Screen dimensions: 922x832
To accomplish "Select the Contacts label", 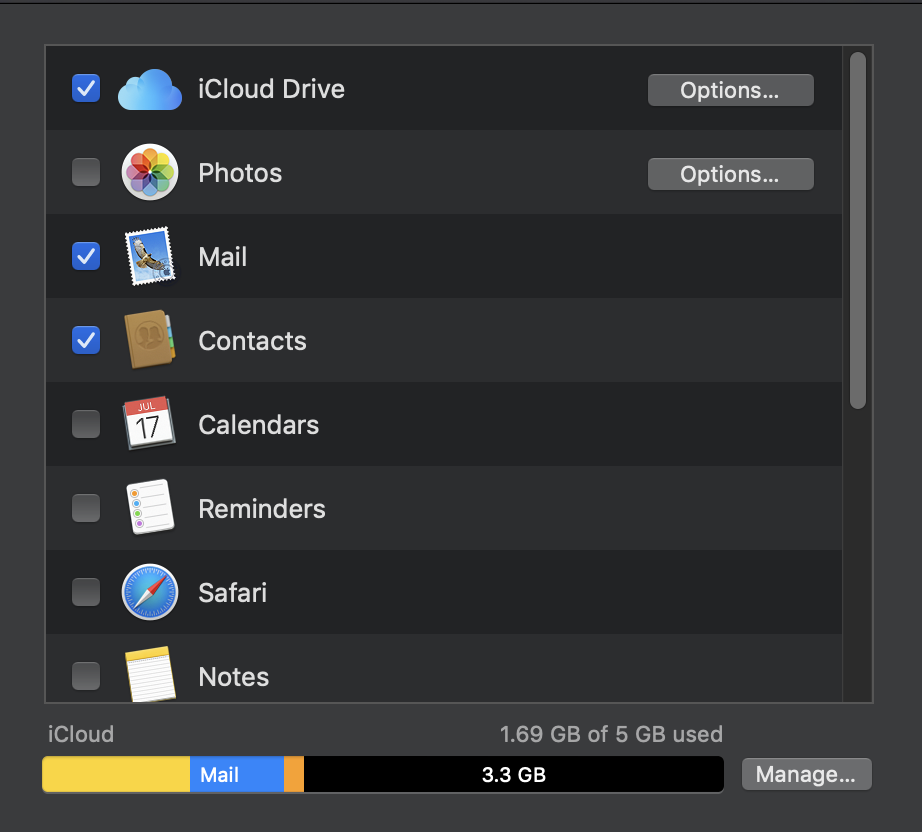I will tap(253, 341).
